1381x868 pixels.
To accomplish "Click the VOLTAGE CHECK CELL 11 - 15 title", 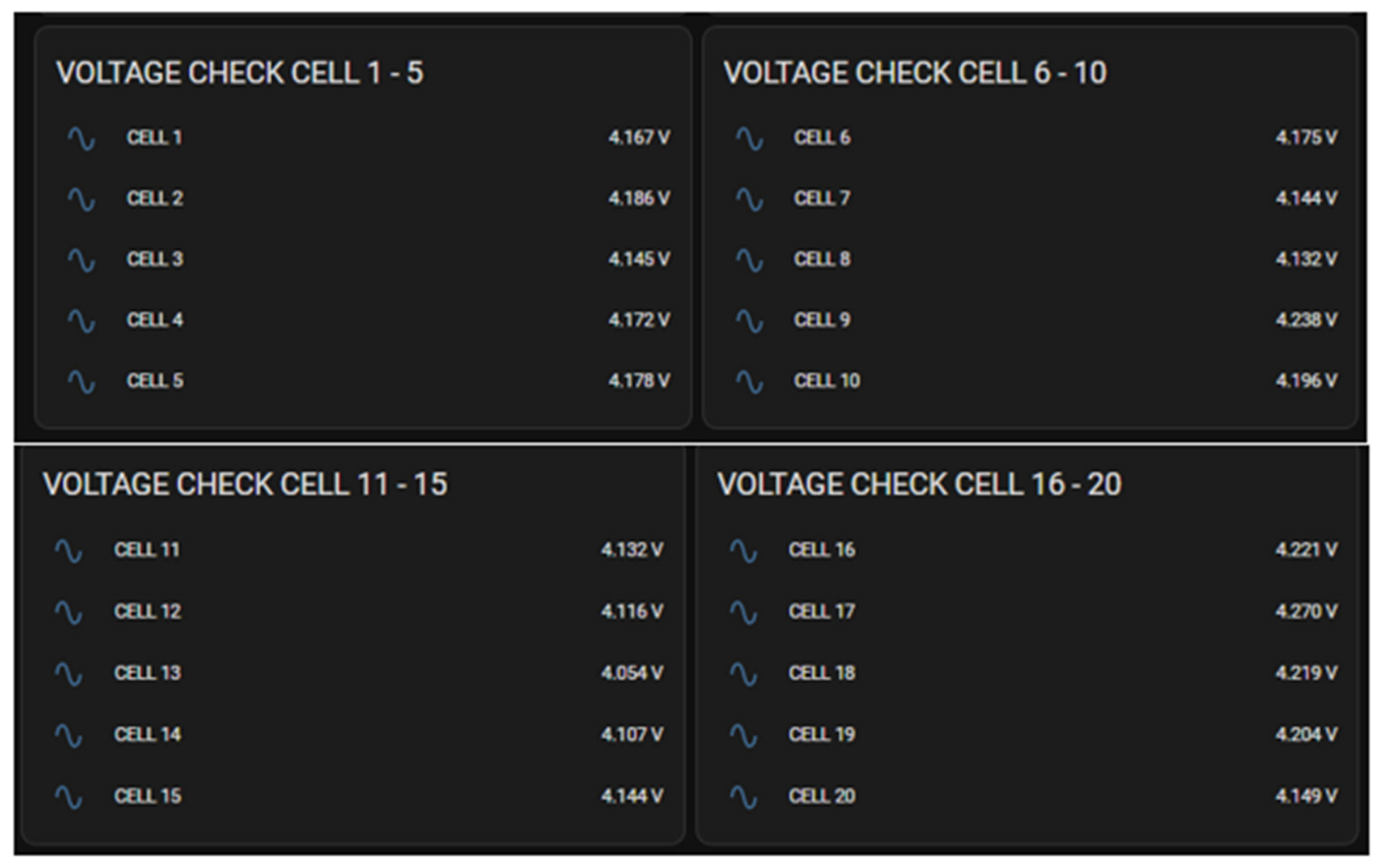I will pos(245,485).
